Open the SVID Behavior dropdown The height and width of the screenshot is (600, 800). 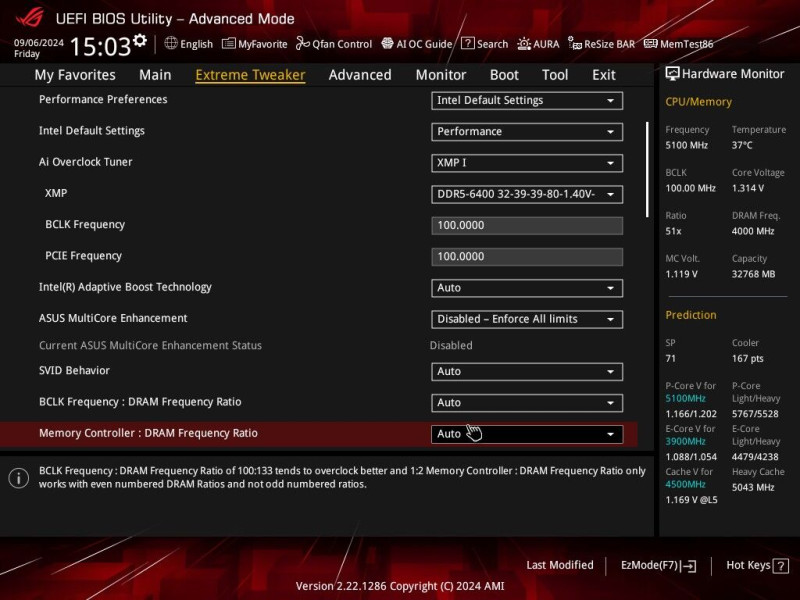(x=527, y=371)
